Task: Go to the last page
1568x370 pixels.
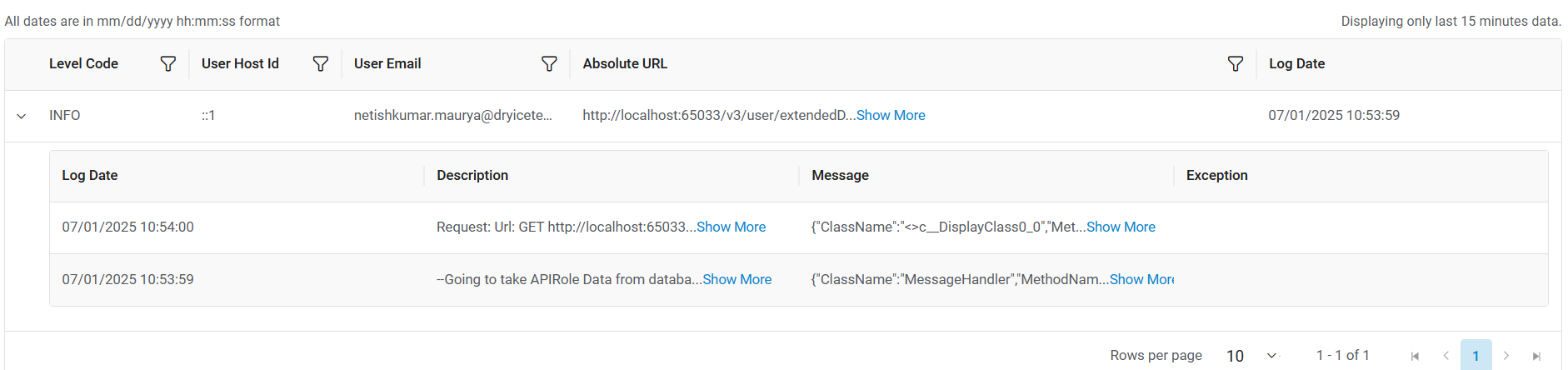Action: 1537,356
